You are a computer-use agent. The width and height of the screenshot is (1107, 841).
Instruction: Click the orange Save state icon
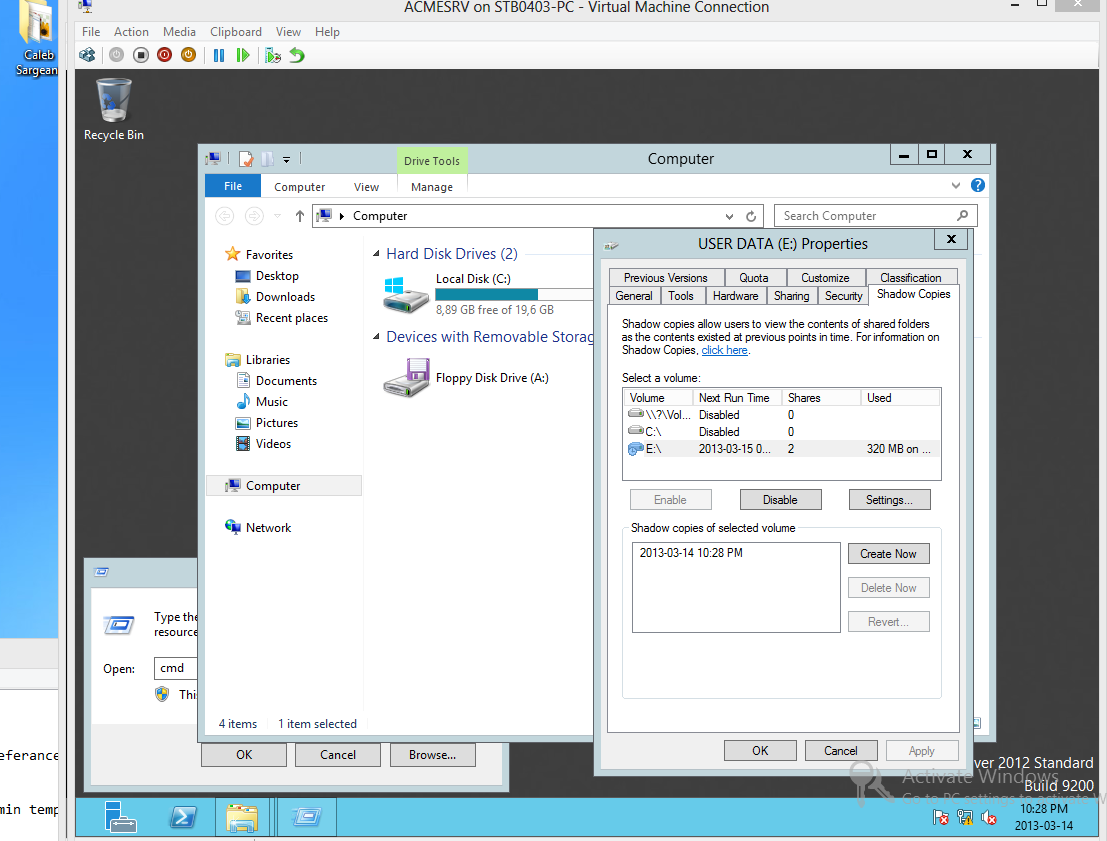click(189, 55)
